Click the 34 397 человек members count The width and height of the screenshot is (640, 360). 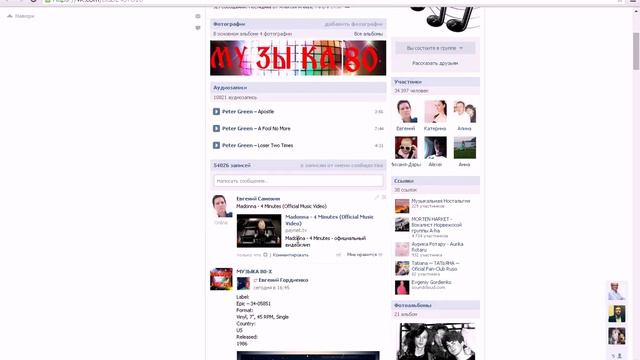coord(411,91)
